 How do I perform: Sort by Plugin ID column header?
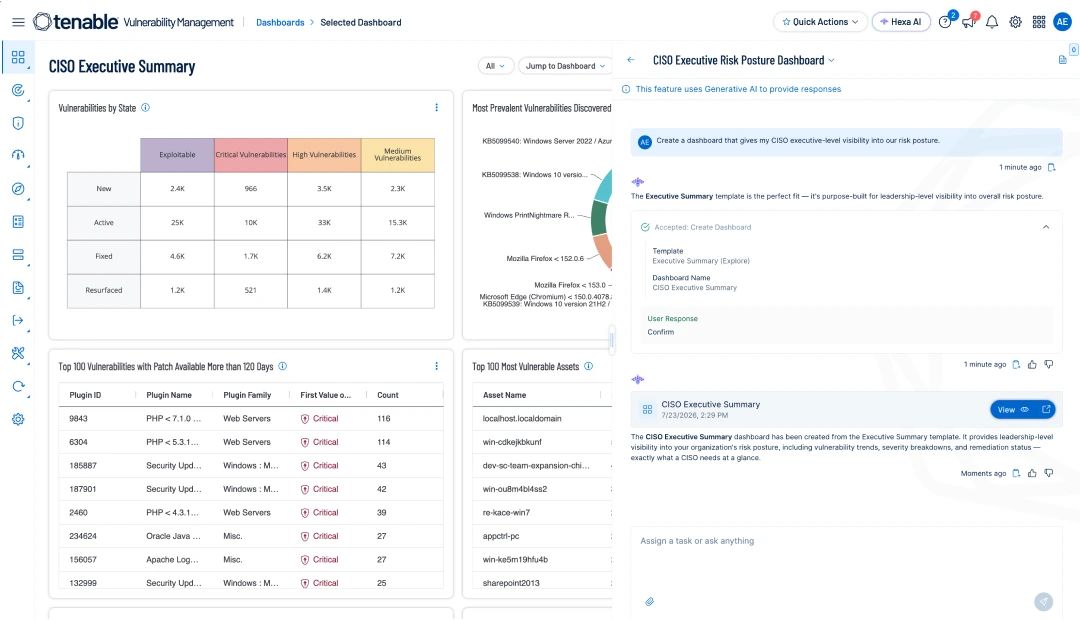click(85, 395)
